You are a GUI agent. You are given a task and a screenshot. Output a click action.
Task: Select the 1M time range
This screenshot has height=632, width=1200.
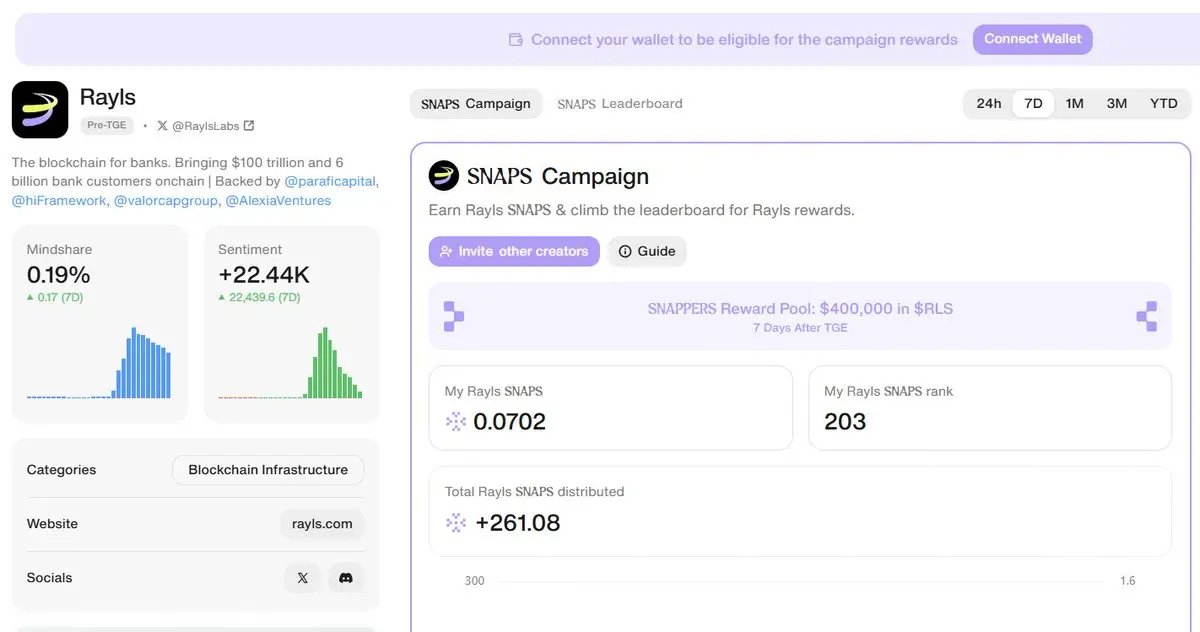point(1075,104)
